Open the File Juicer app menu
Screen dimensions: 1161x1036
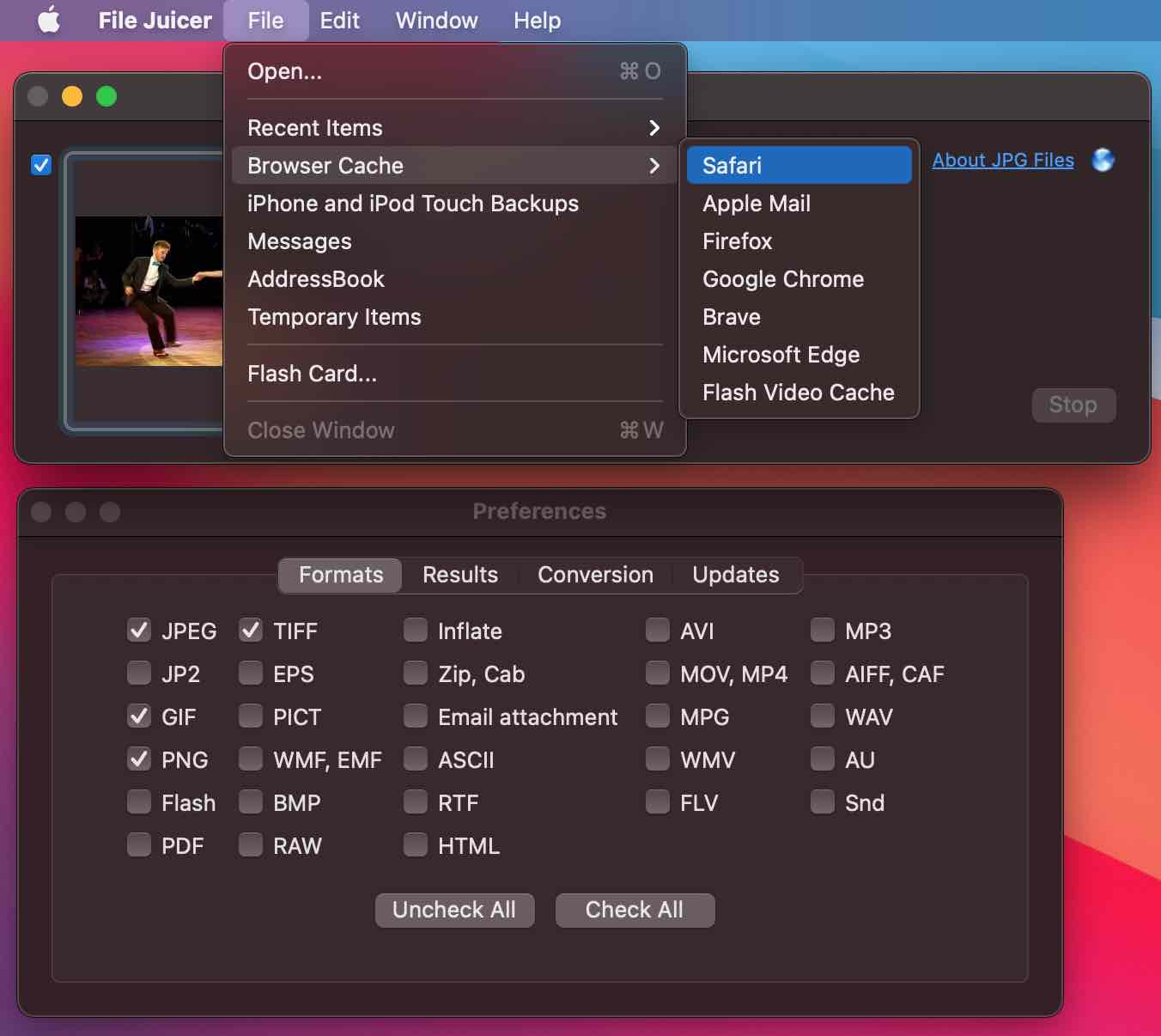click(x=155, y=20)
